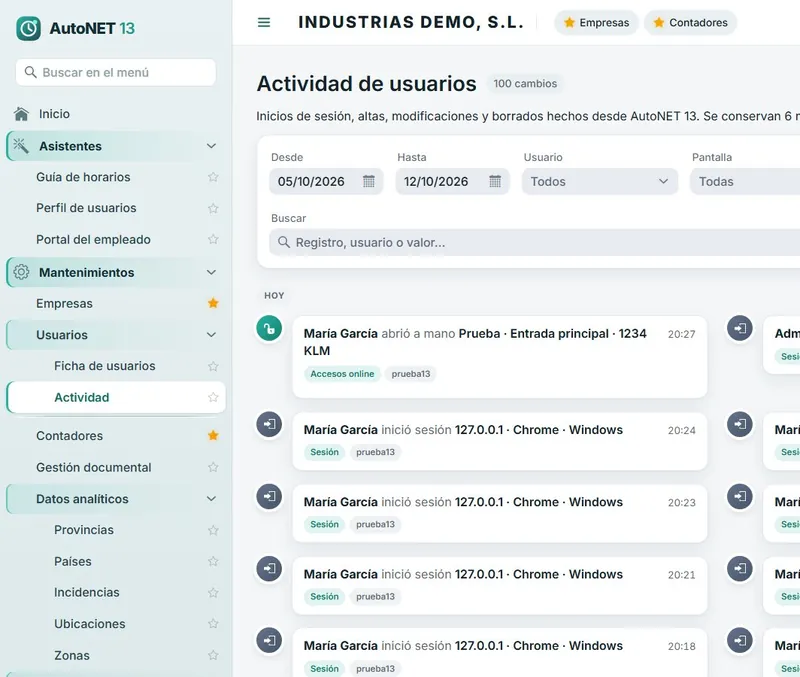Toggle the hamburger menu button
Viewport: 800px width, 677px height.
pyautogui.click(x=264, y=22)
